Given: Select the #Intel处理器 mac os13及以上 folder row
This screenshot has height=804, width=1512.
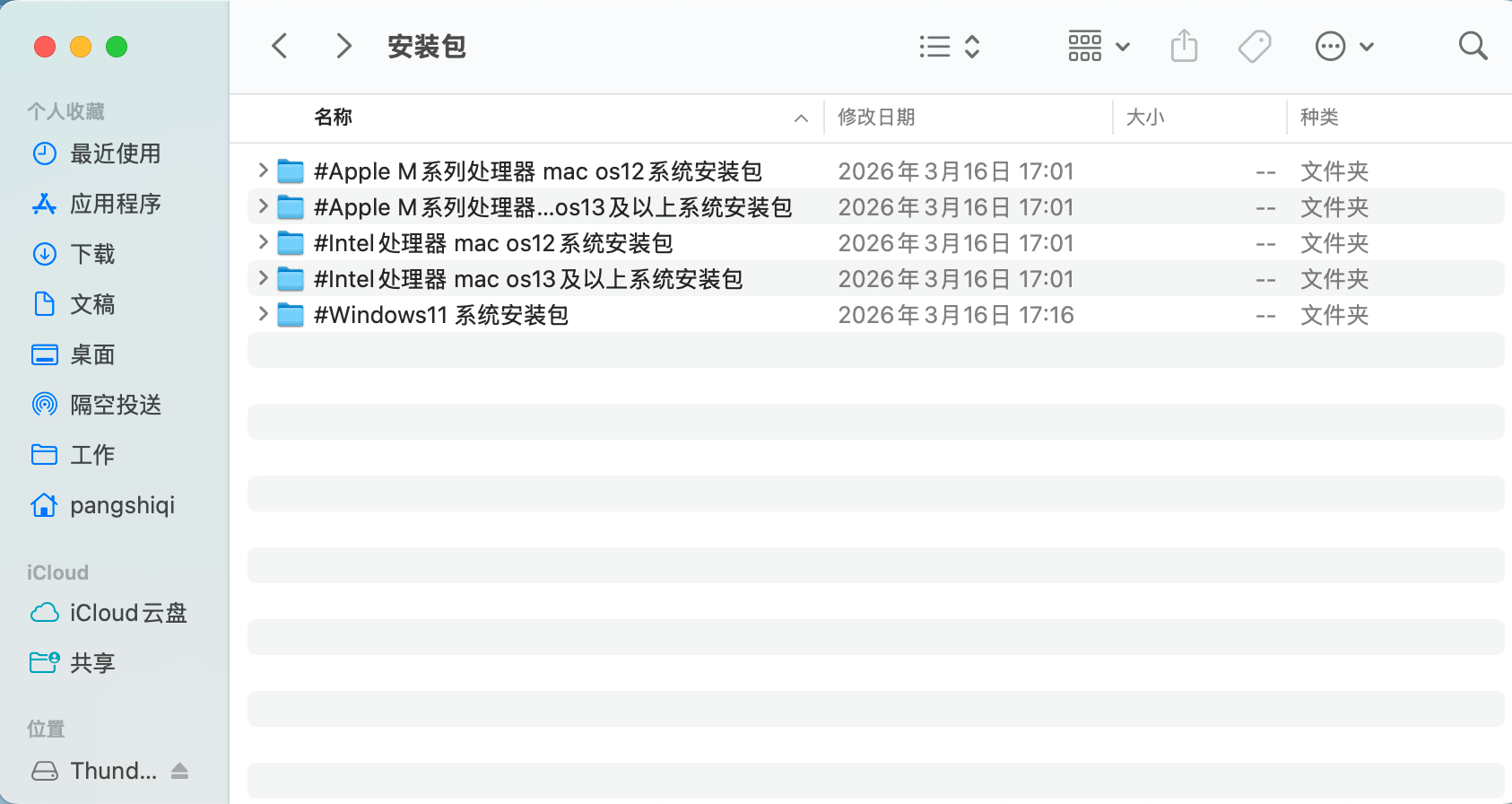Looking at the screenshot, I should click(x=528, y=279).
